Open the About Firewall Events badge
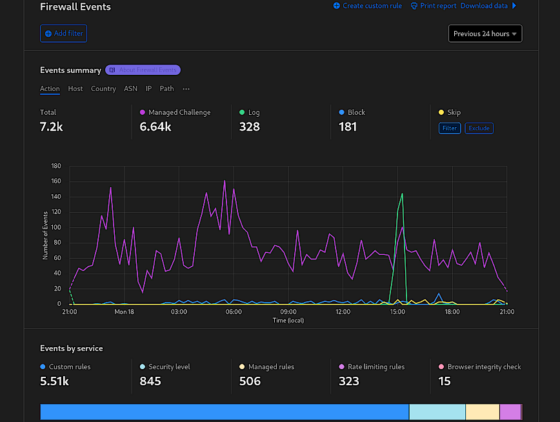 pyautogui.click(x=143, y=70)
